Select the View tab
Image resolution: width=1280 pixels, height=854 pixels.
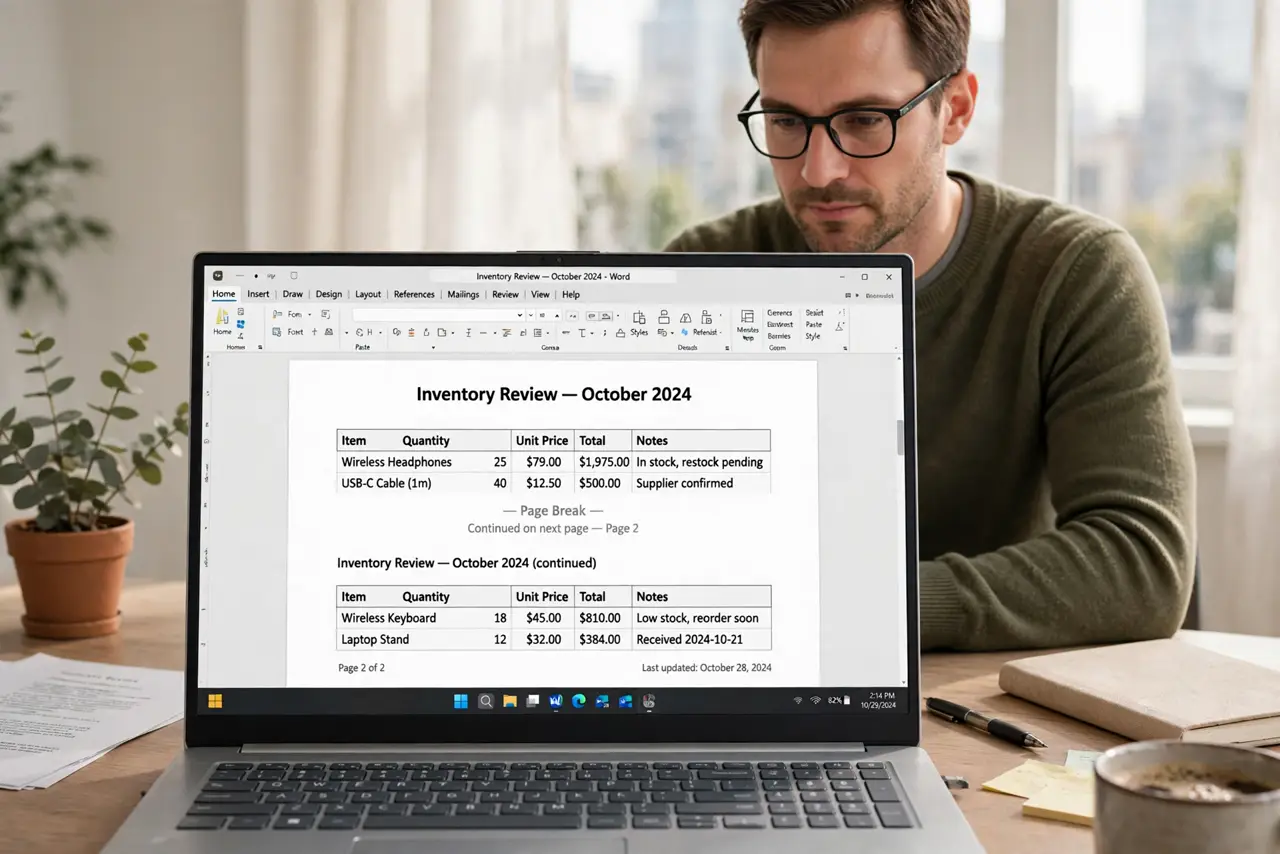tap(540, 294)
